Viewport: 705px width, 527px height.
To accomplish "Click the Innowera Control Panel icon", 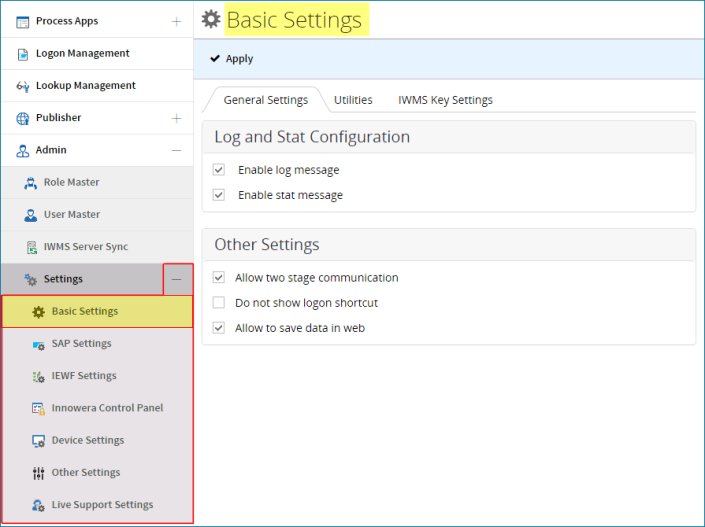I will coord(39,408).
